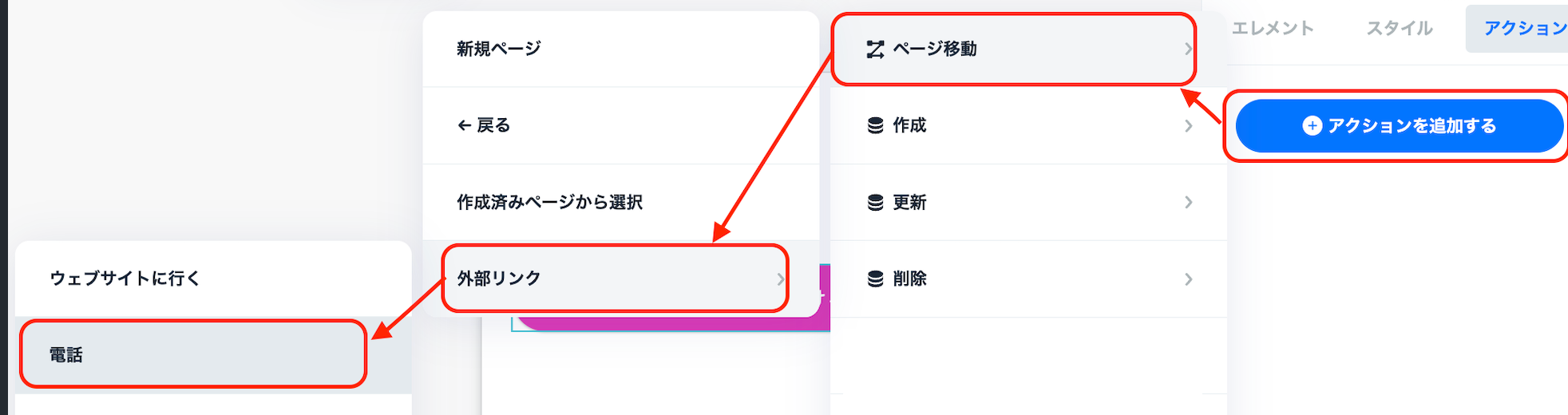The image size is (1568, 415).
Task: Expand the 作成 submenu chevron
Action: click(1188, 126)
